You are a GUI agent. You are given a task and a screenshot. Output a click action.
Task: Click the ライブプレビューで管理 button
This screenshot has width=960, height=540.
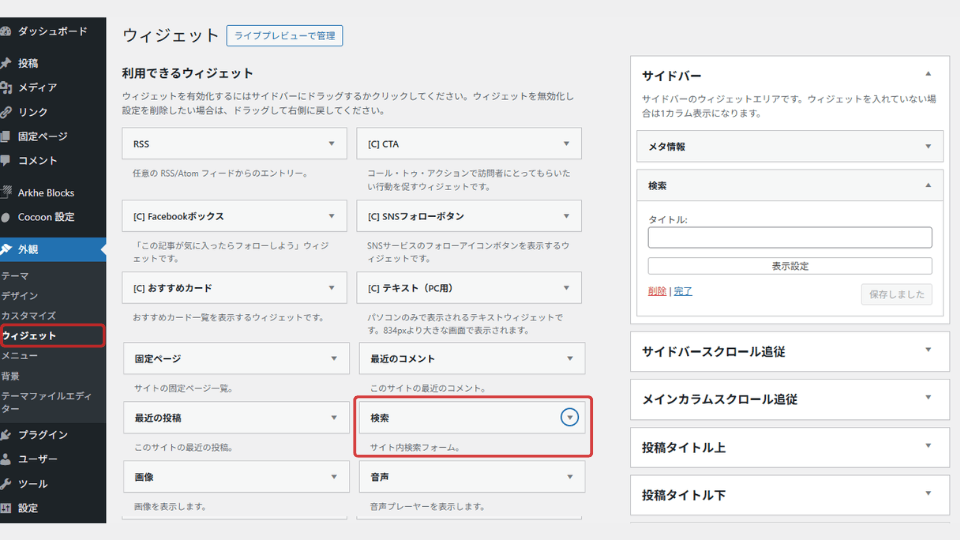point(285,36)
